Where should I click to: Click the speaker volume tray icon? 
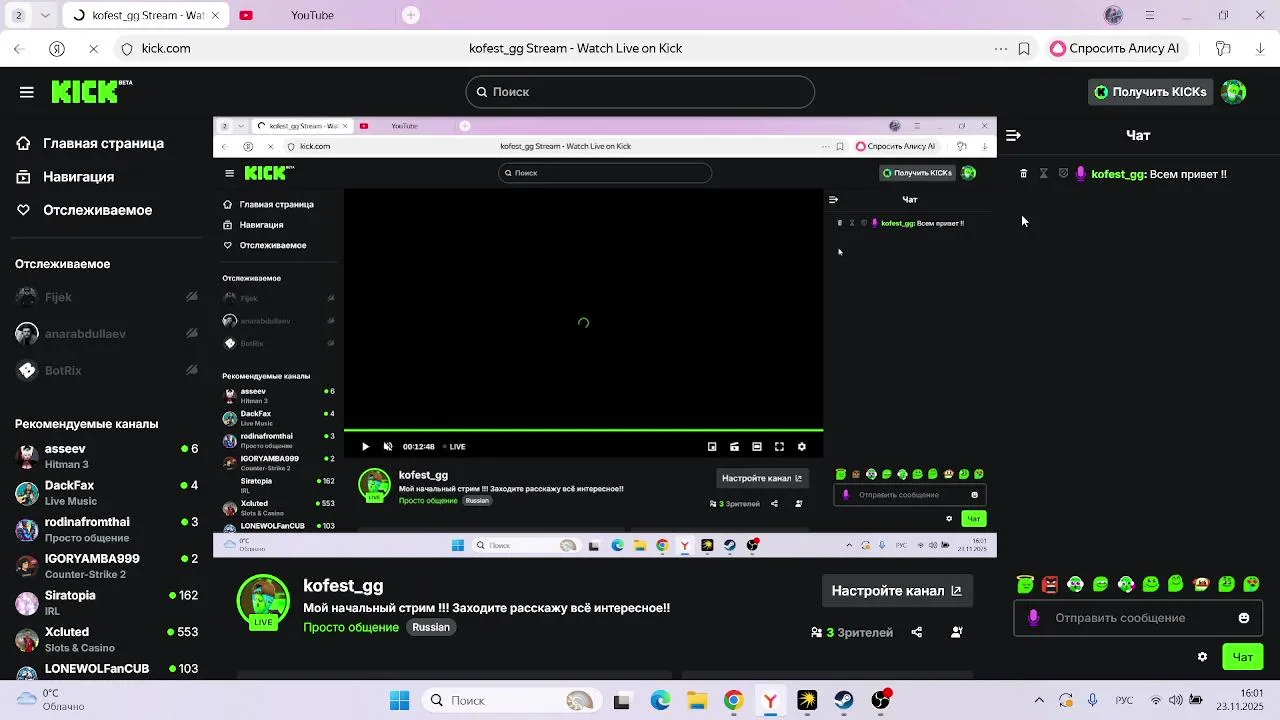coord(1176,700)
